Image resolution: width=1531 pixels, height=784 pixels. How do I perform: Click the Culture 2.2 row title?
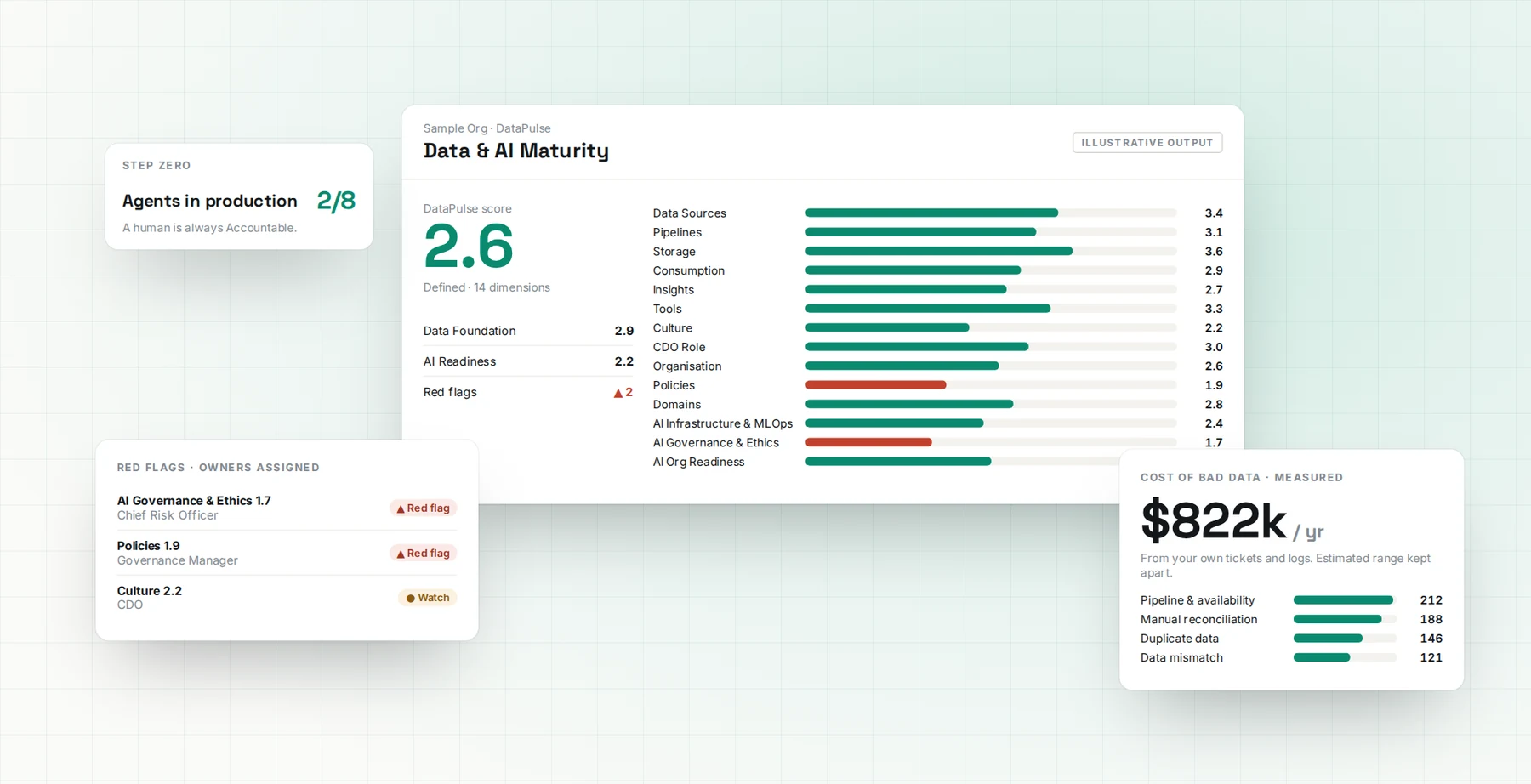pyautogui.click(x=150, y=591)
